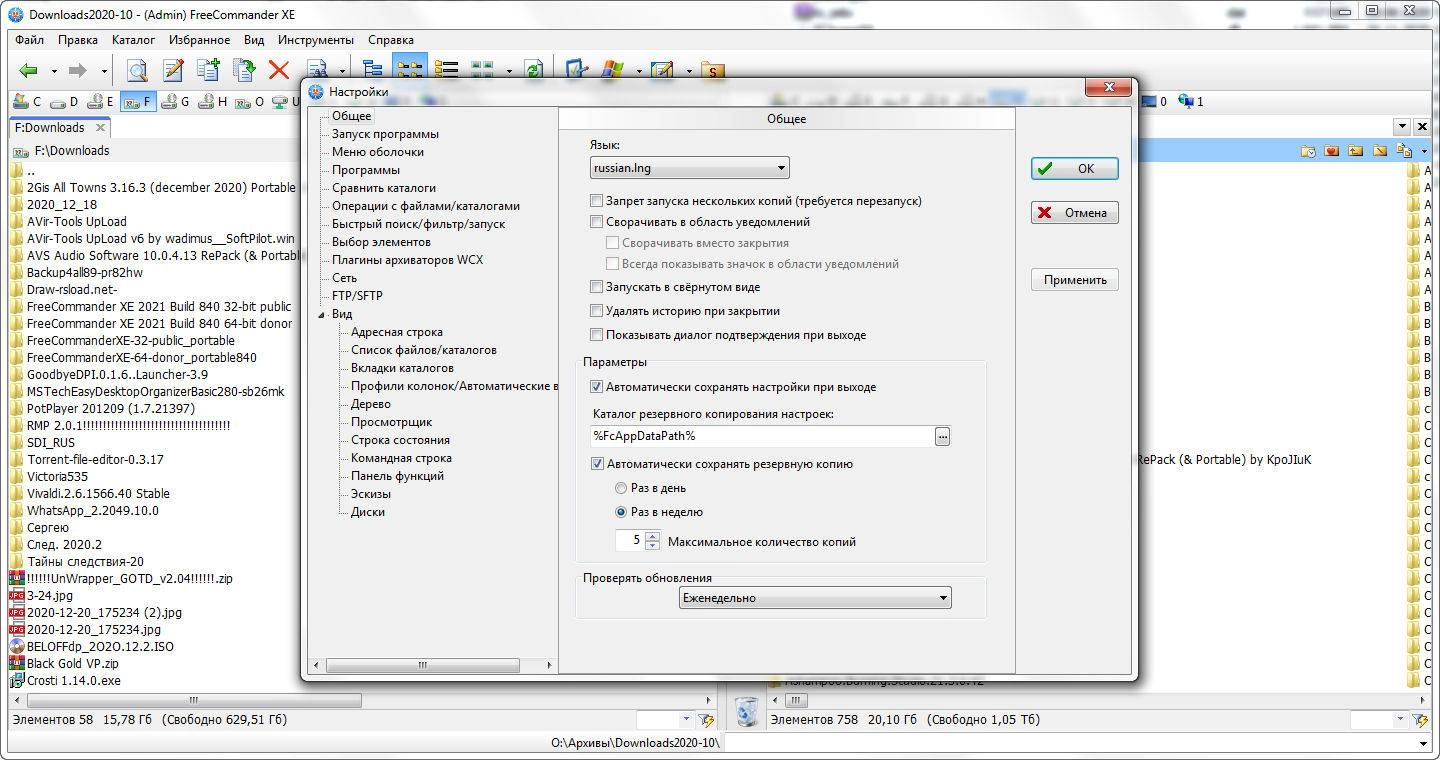Open the views dropdown arrow beside thumbnails icon

point(509,71)
